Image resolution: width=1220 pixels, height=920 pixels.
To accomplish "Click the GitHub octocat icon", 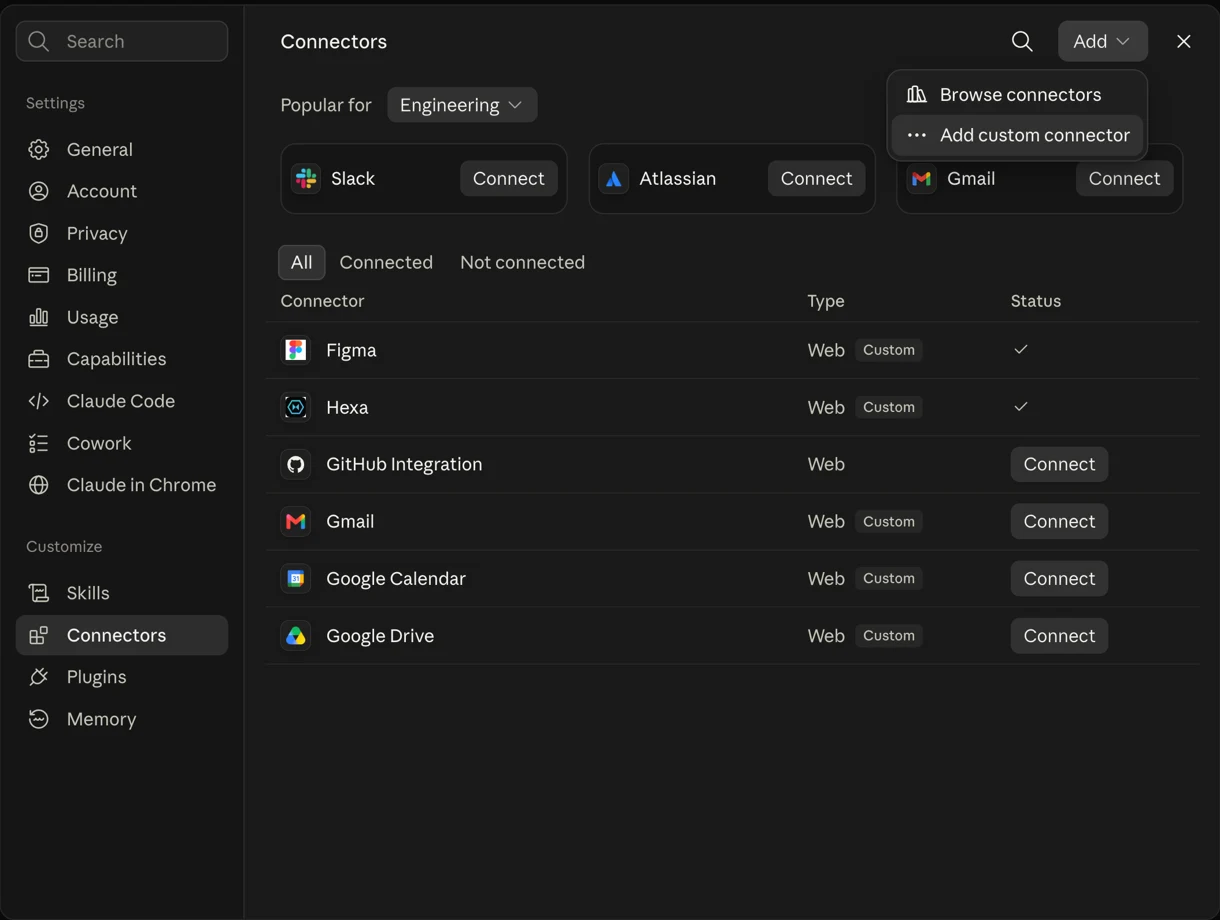I will coord(296,464).
